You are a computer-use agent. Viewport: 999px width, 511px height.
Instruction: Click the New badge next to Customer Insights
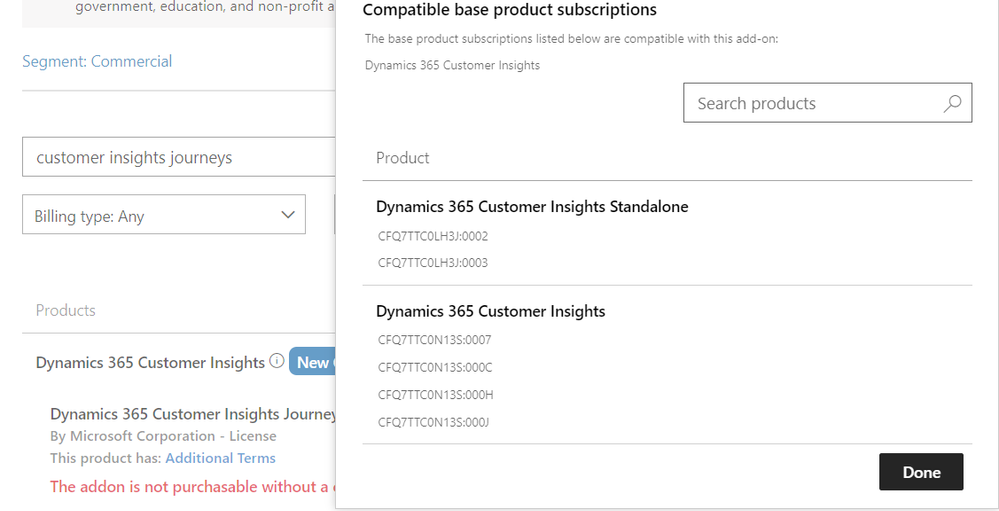point(313,362)
